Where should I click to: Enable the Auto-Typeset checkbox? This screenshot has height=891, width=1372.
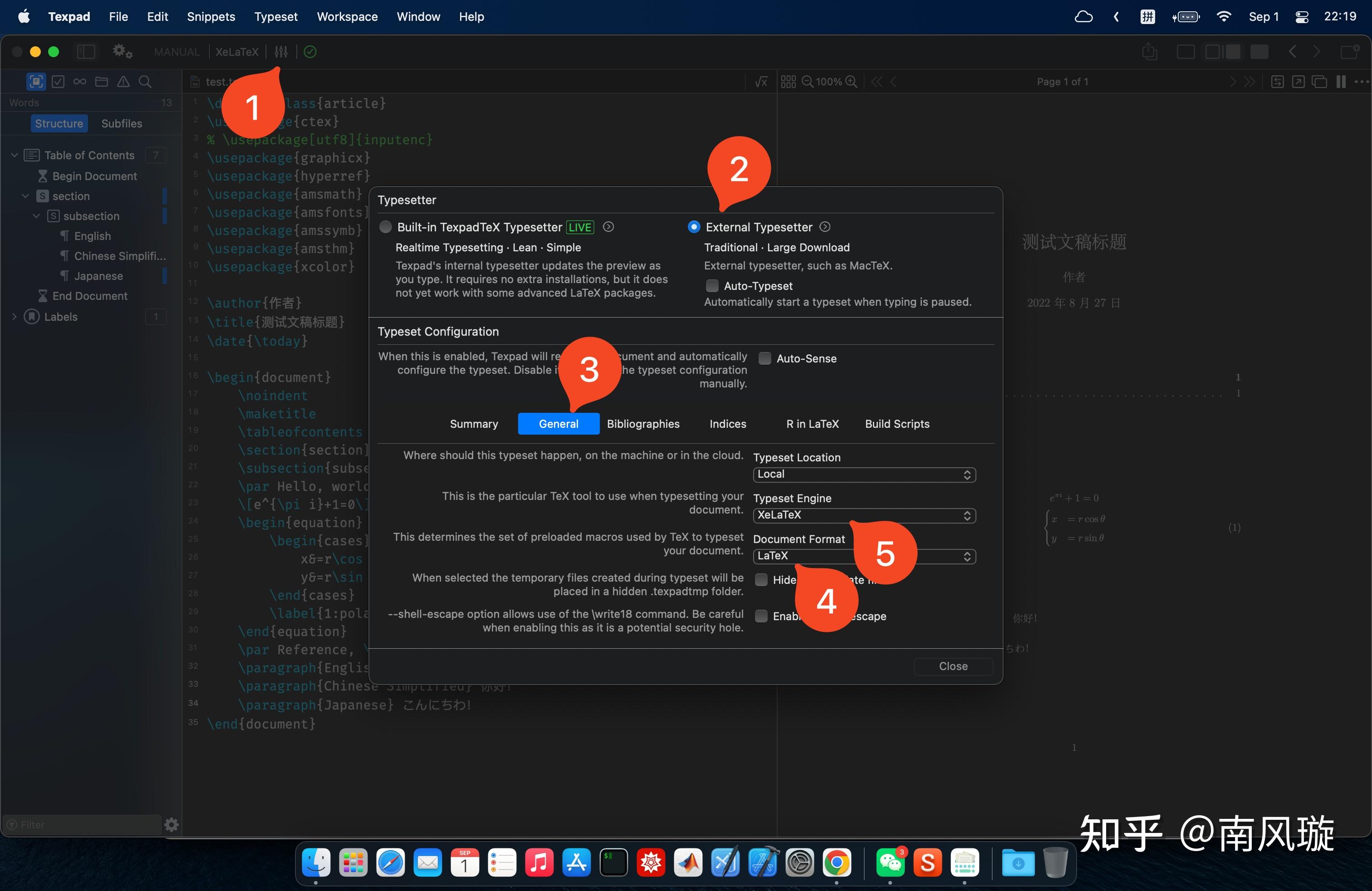pyautogui.click(x=712, y=286)
